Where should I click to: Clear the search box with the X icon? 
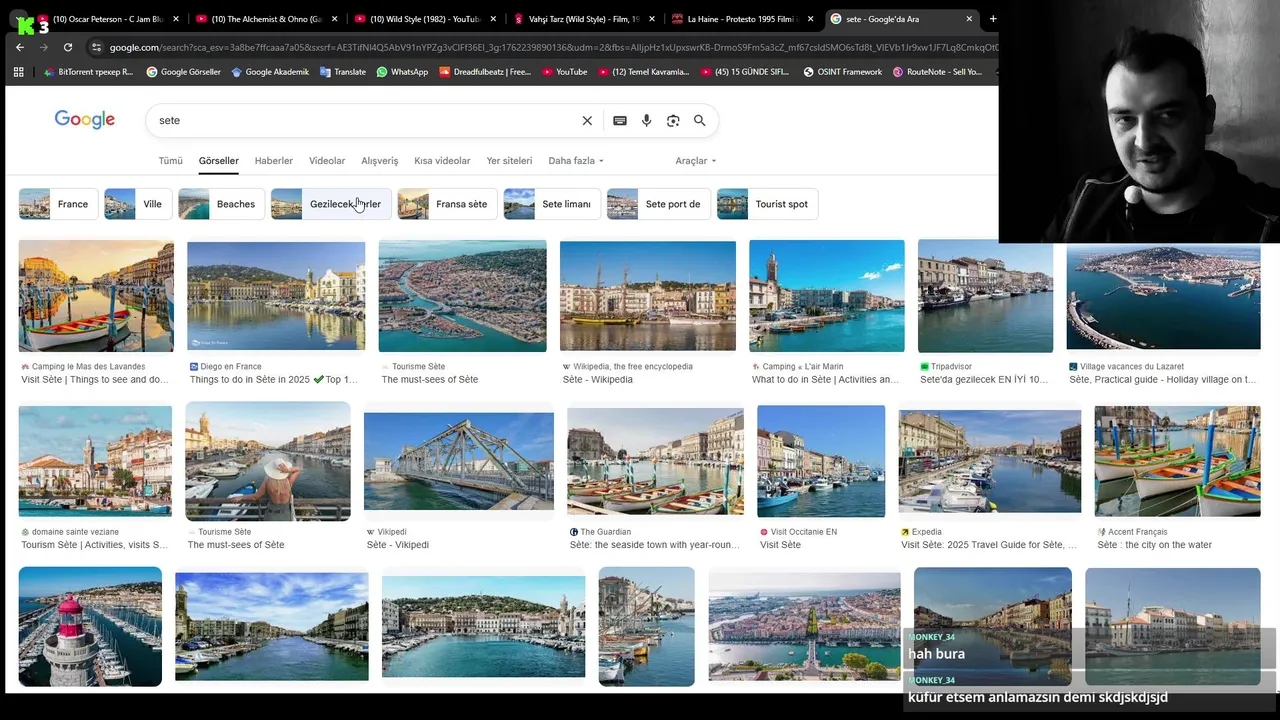[x=587, y=120]
